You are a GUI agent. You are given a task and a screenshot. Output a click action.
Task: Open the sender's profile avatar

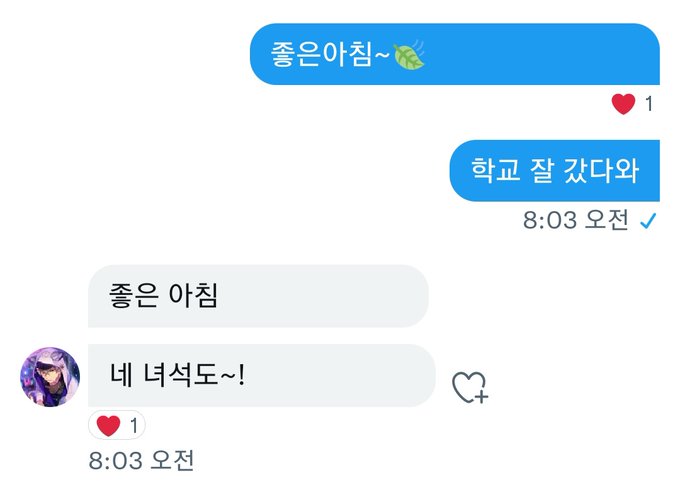point(50,377)
